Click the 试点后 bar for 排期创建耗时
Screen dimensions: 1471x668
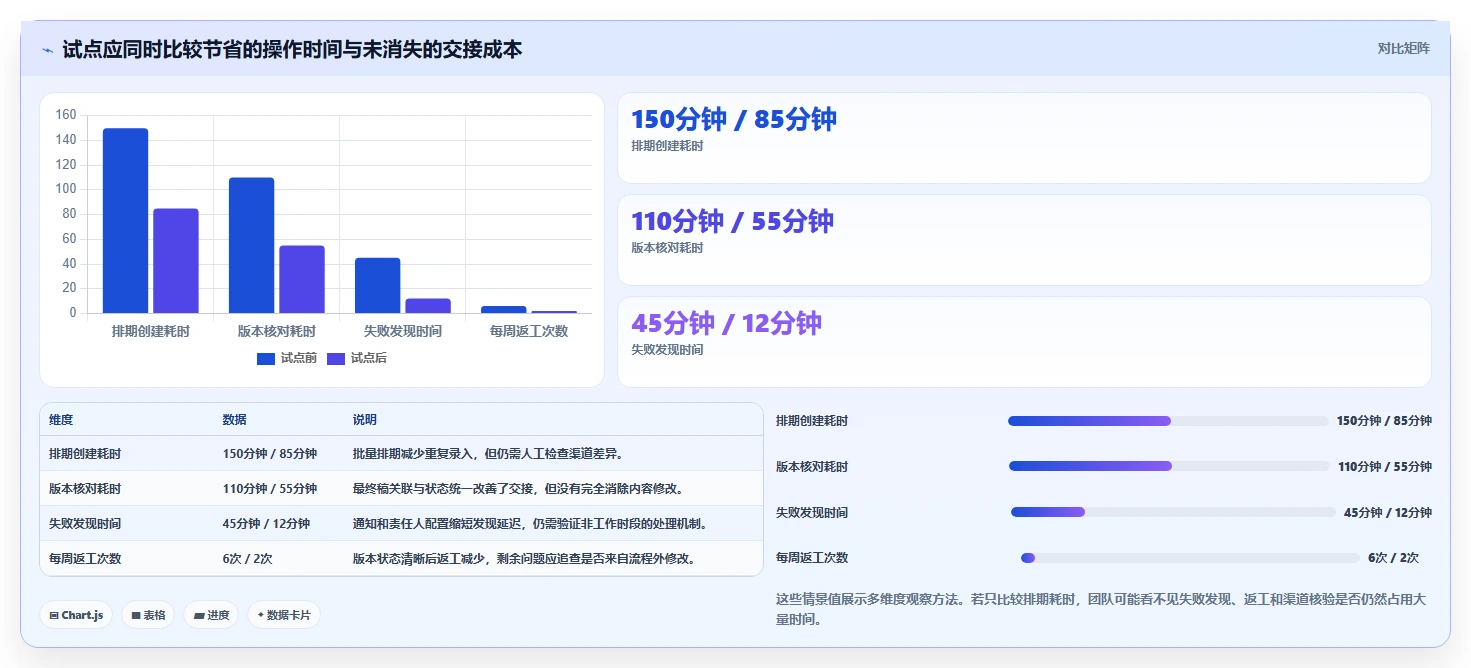(x=176, y=261)
